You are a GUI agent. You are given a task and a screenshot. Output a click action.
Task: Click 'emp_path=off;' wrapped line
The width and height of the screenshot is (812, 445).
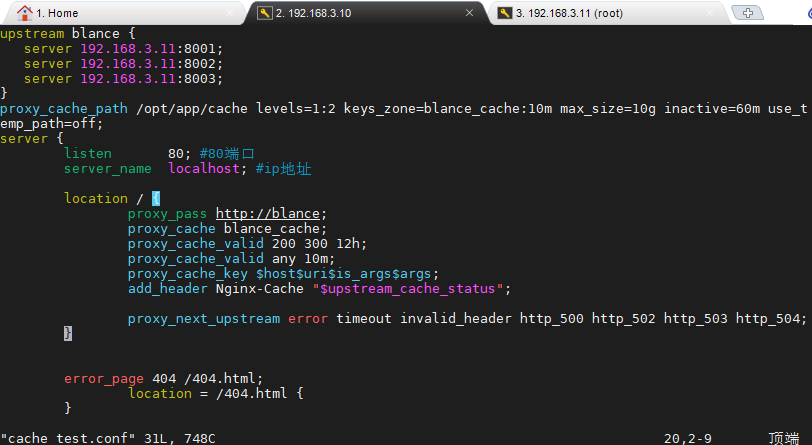pyautogui.click(x=51, y=124)
